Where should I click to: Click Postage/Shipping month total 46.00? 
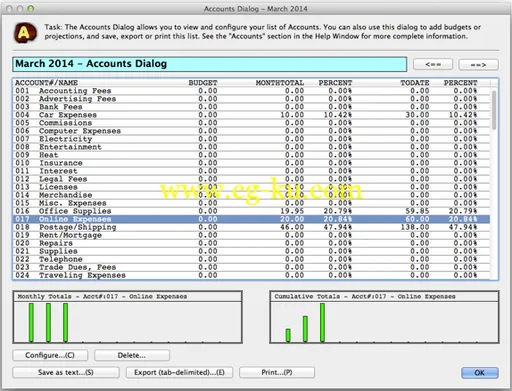292,227
